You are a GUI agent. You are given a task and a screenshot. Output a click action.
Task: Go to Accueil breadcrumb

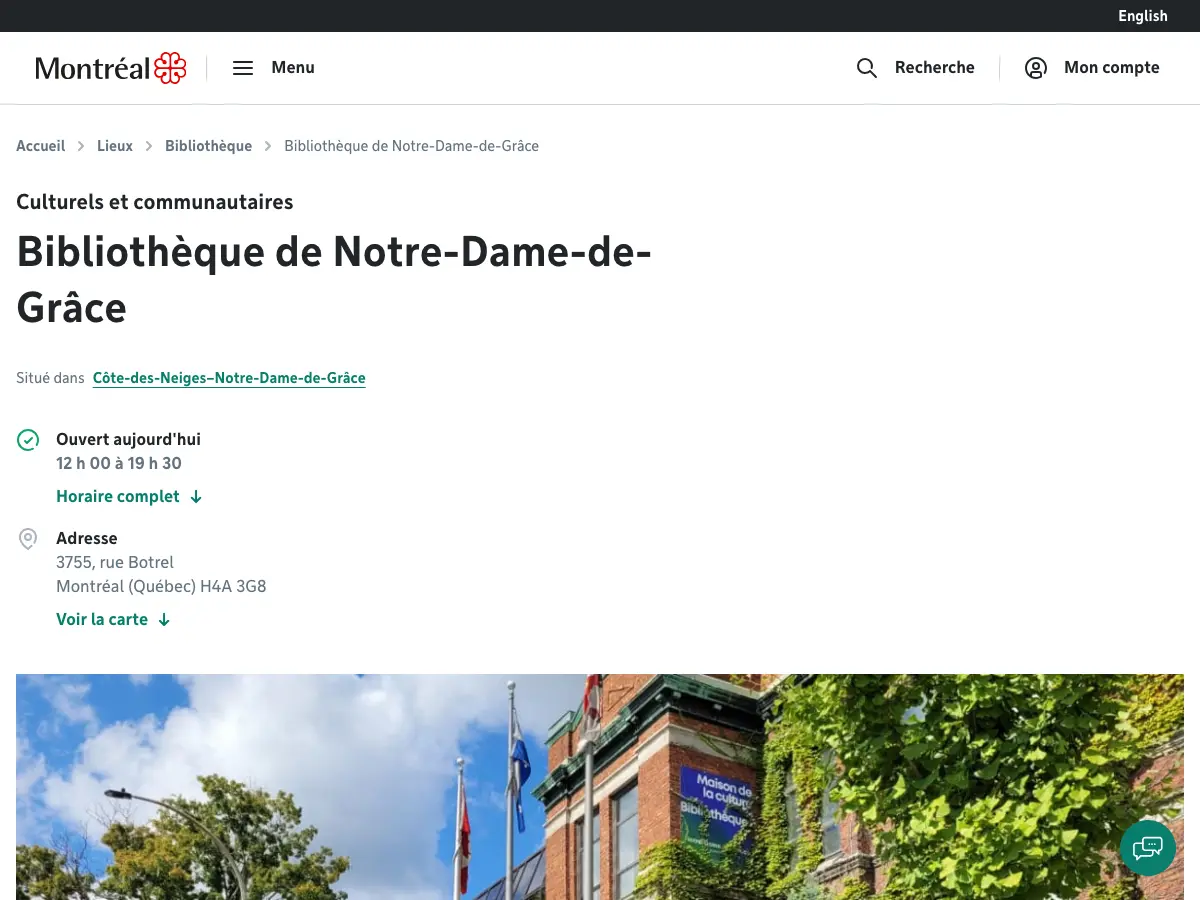tap(41, 146)
